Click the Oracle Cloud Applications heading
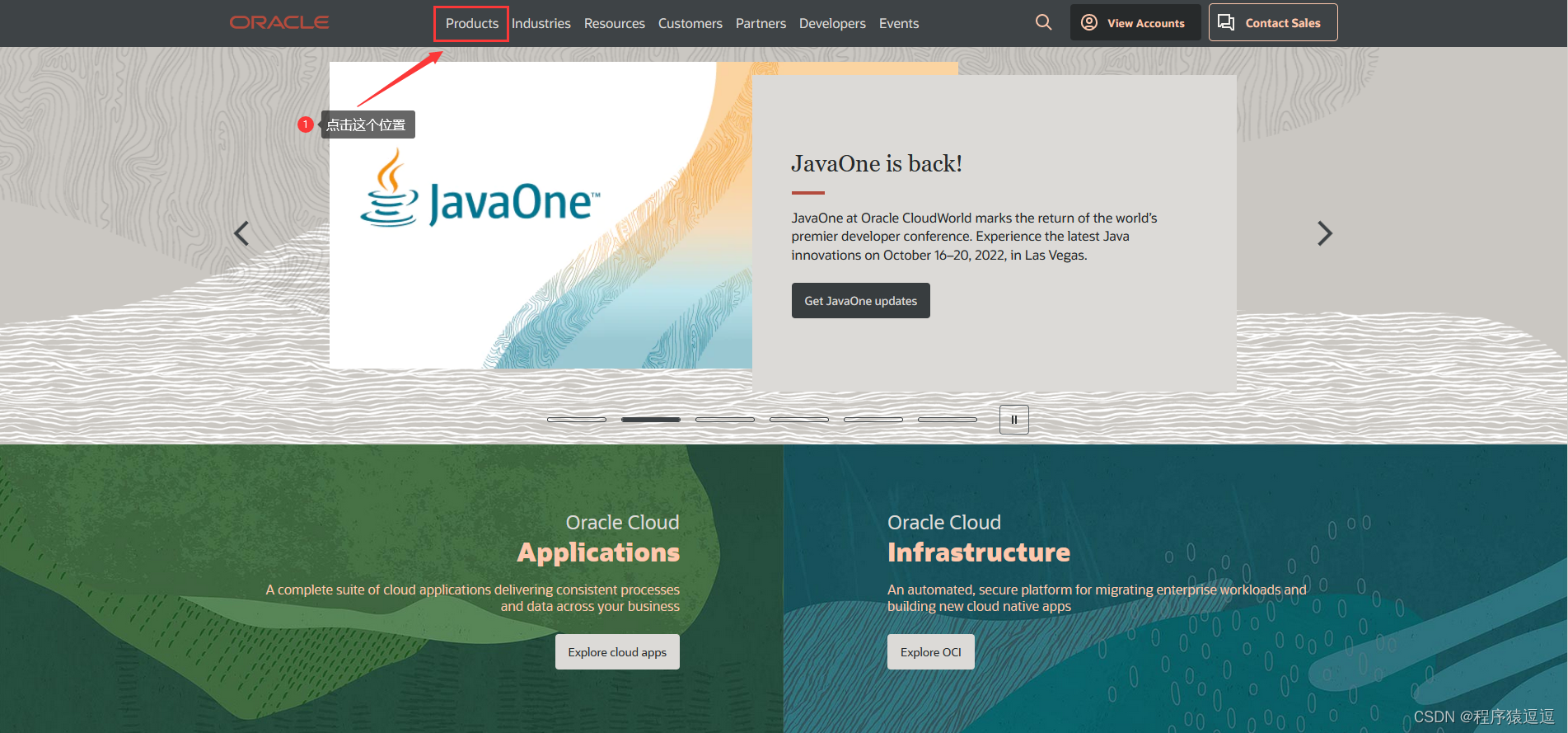Image resolution: width=1568 pixels, height=733 pixels. (x=598, y=538)
